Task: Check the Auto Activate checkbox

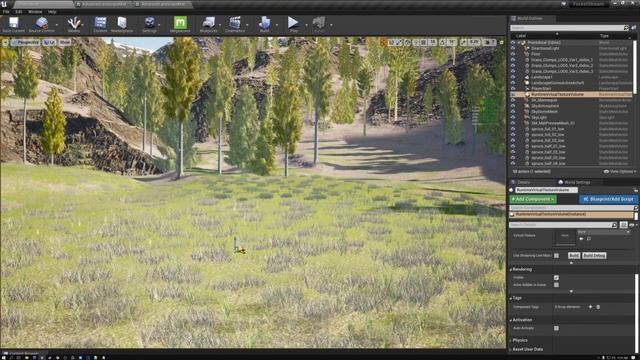Action: (556, 328)
